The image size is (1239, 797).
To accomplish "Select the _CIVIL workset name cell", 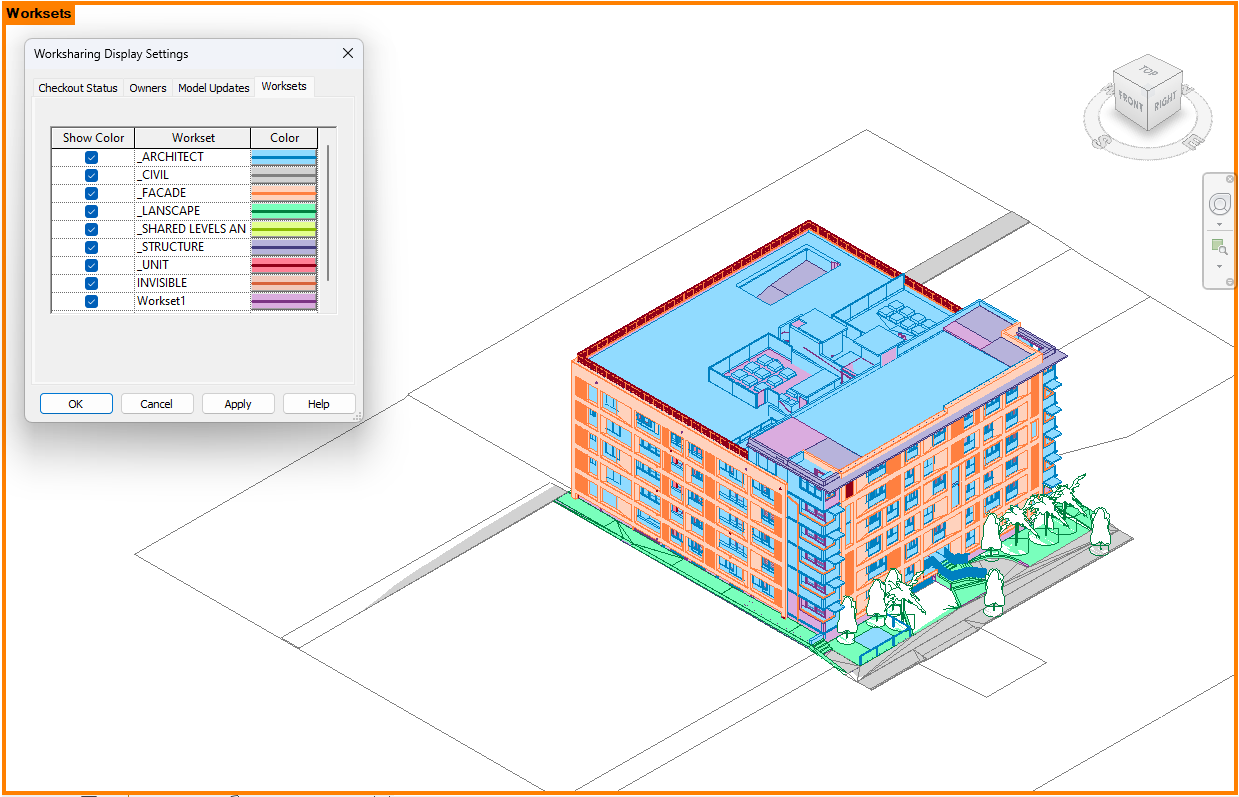I will 193,175.
